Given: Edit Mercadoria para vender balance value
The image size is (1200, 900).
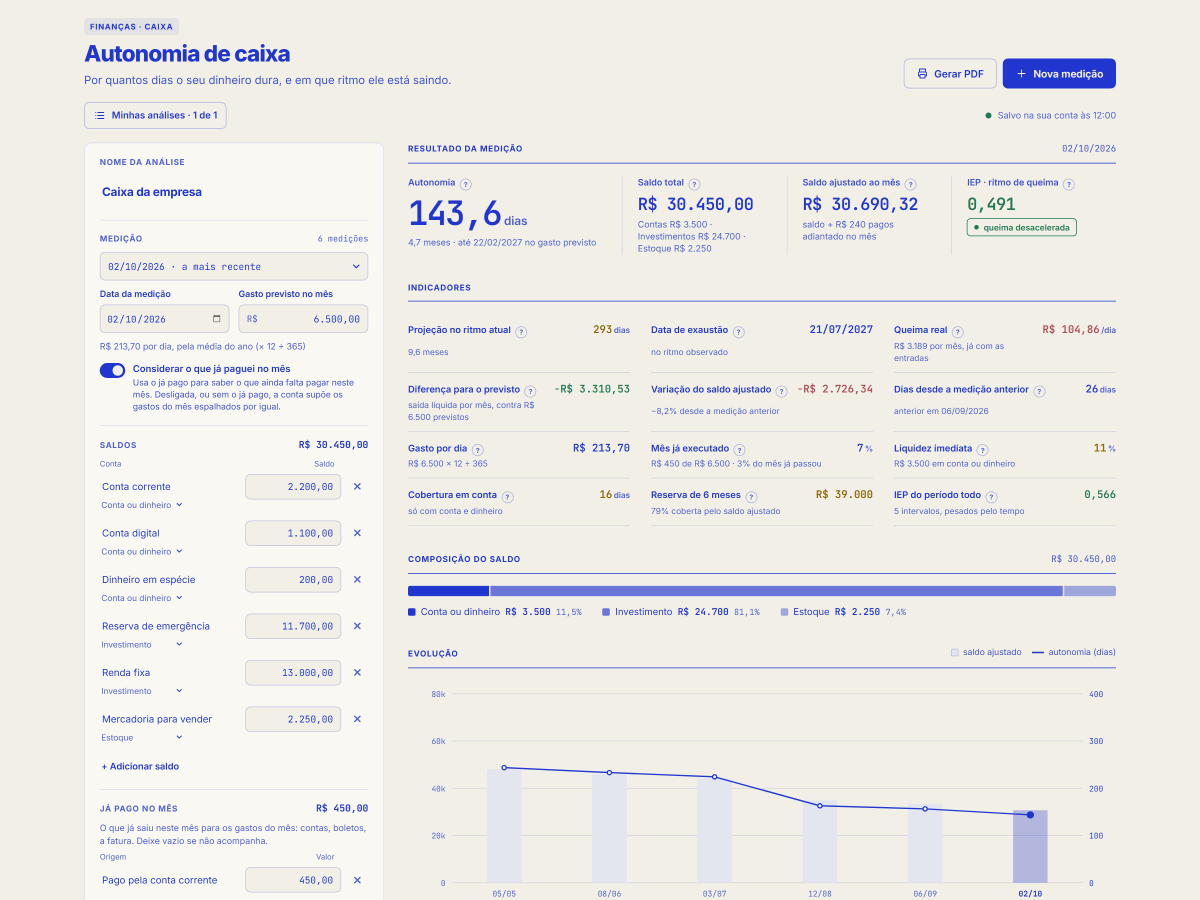Looking at the screenshot, I should (x=293, y=719).
